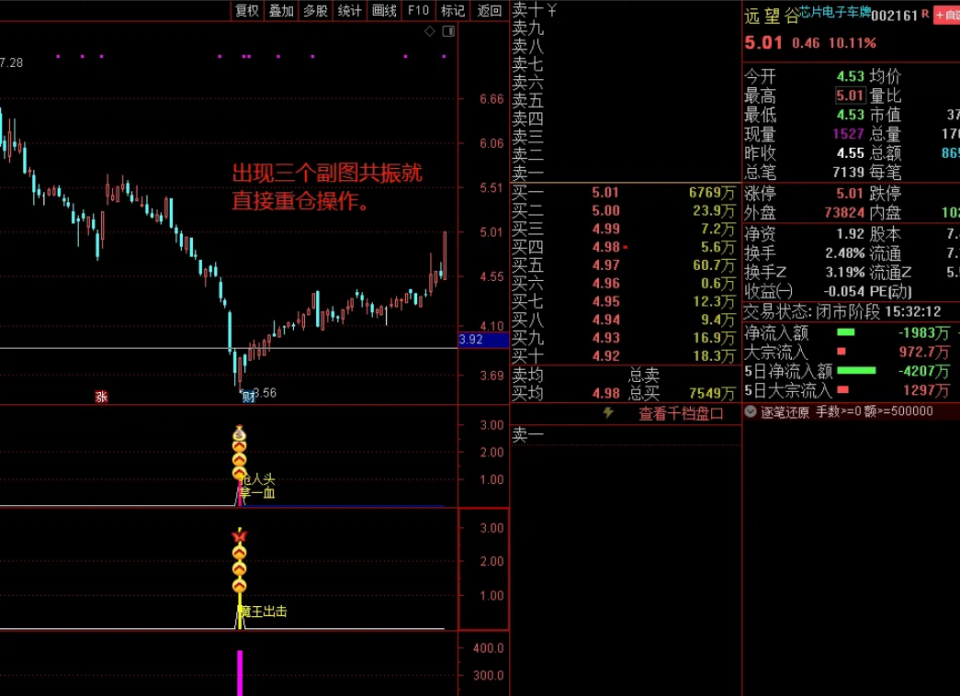Expand the 逐笔还原 filter dropdown arrow
Viewport: 960px width, 696px height.
(751, 411)
